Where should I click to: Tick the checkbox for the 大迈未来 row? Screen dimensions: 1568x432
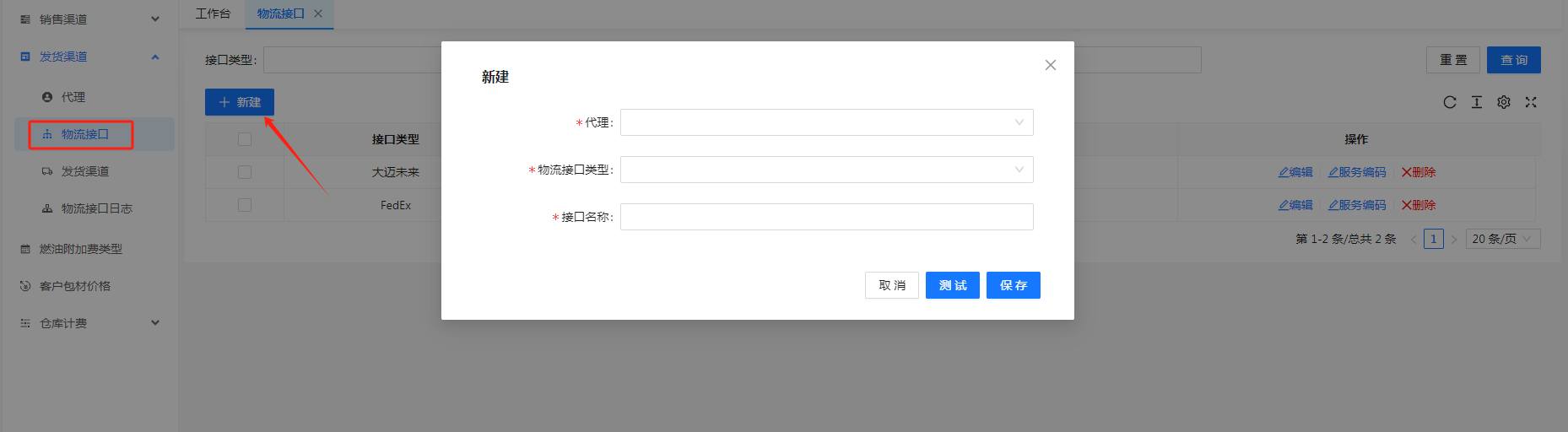point(245,172)
